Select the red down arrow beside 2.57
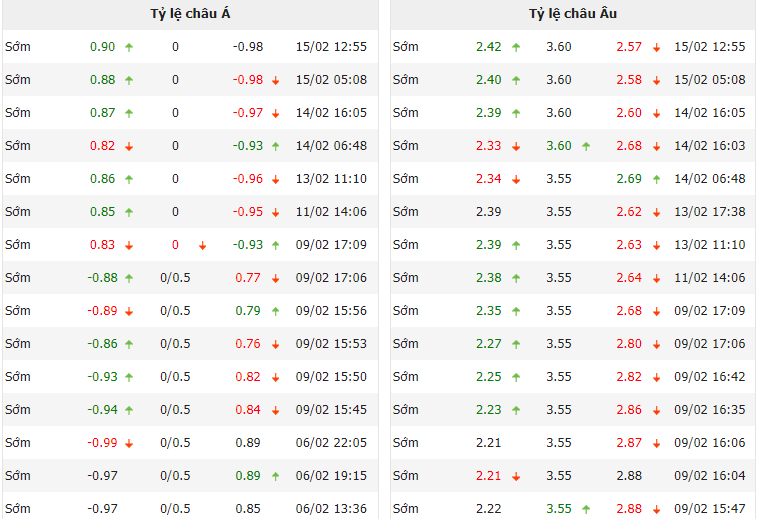Viewport: 757px width, 519px height. point(656,47)
